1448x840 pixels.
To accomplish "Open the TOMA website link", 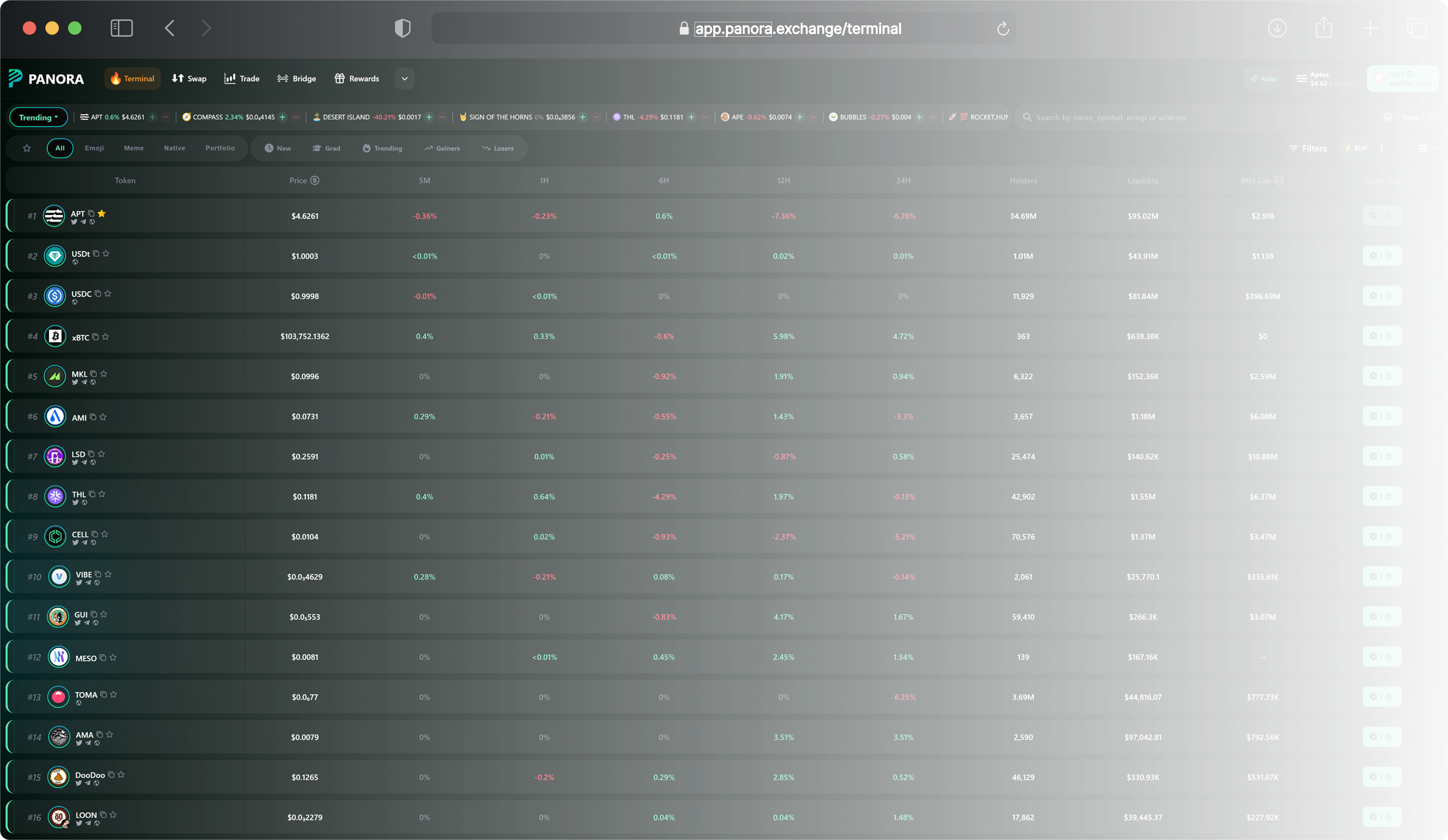I will (79, 703).
